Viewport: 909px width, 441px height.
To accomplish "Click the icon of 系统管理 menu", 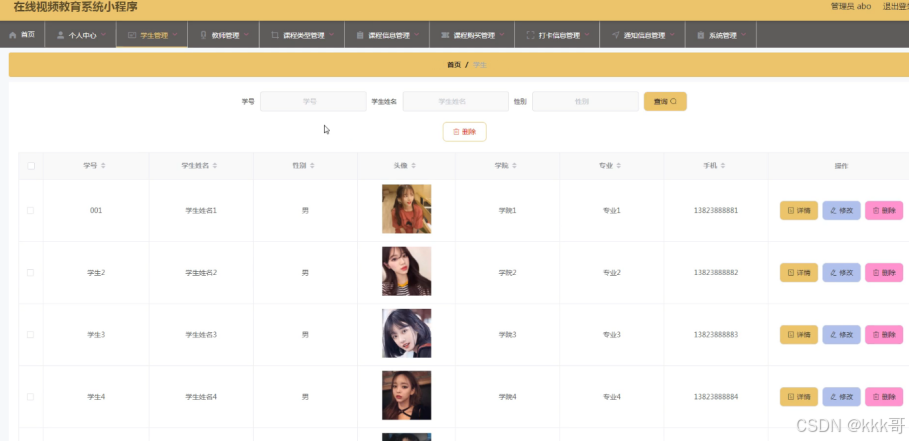I will click(x=700, y=35).
